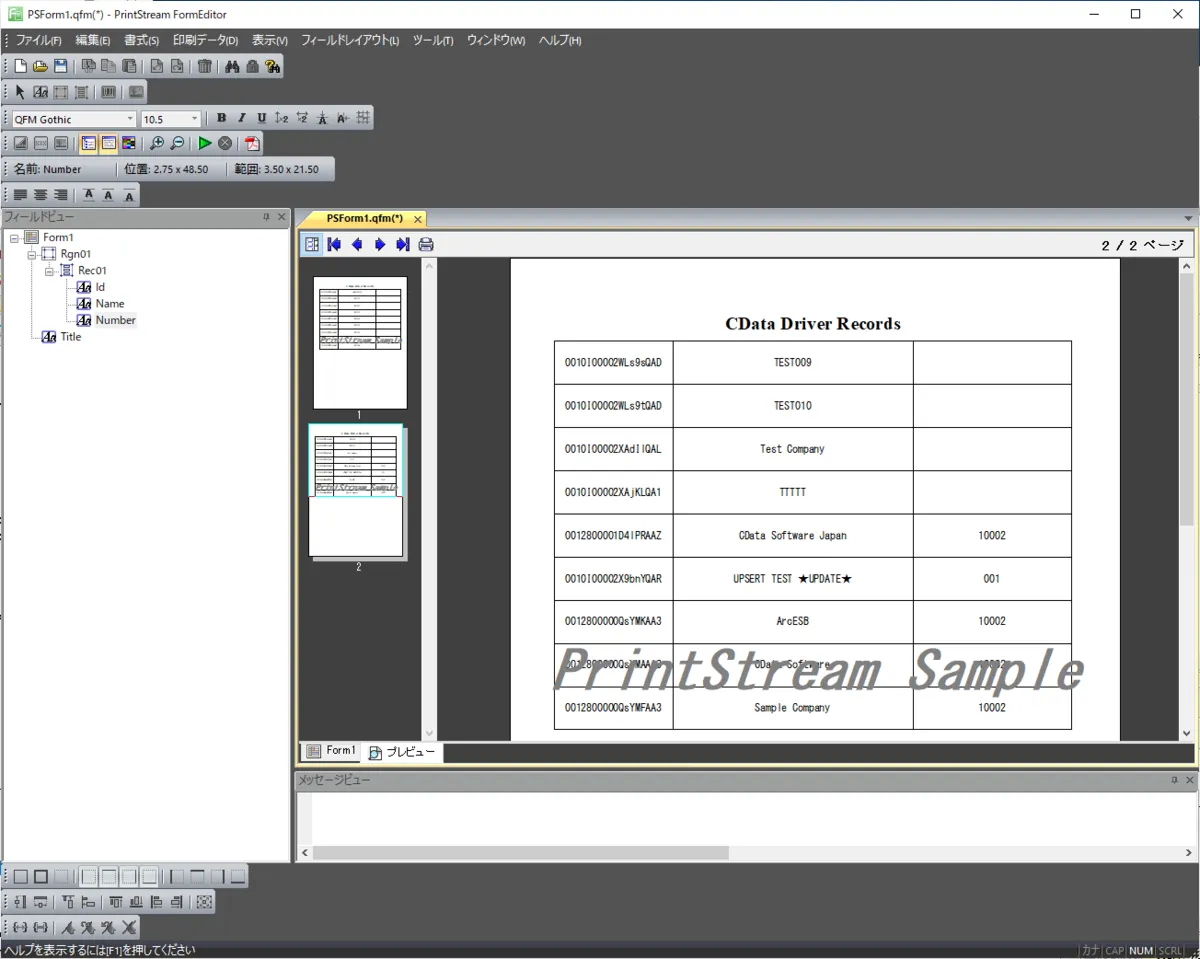This screenshot has width=1200, height=959.
Task: Select the page 1 thumbnail
Action: tap(359, 342)
